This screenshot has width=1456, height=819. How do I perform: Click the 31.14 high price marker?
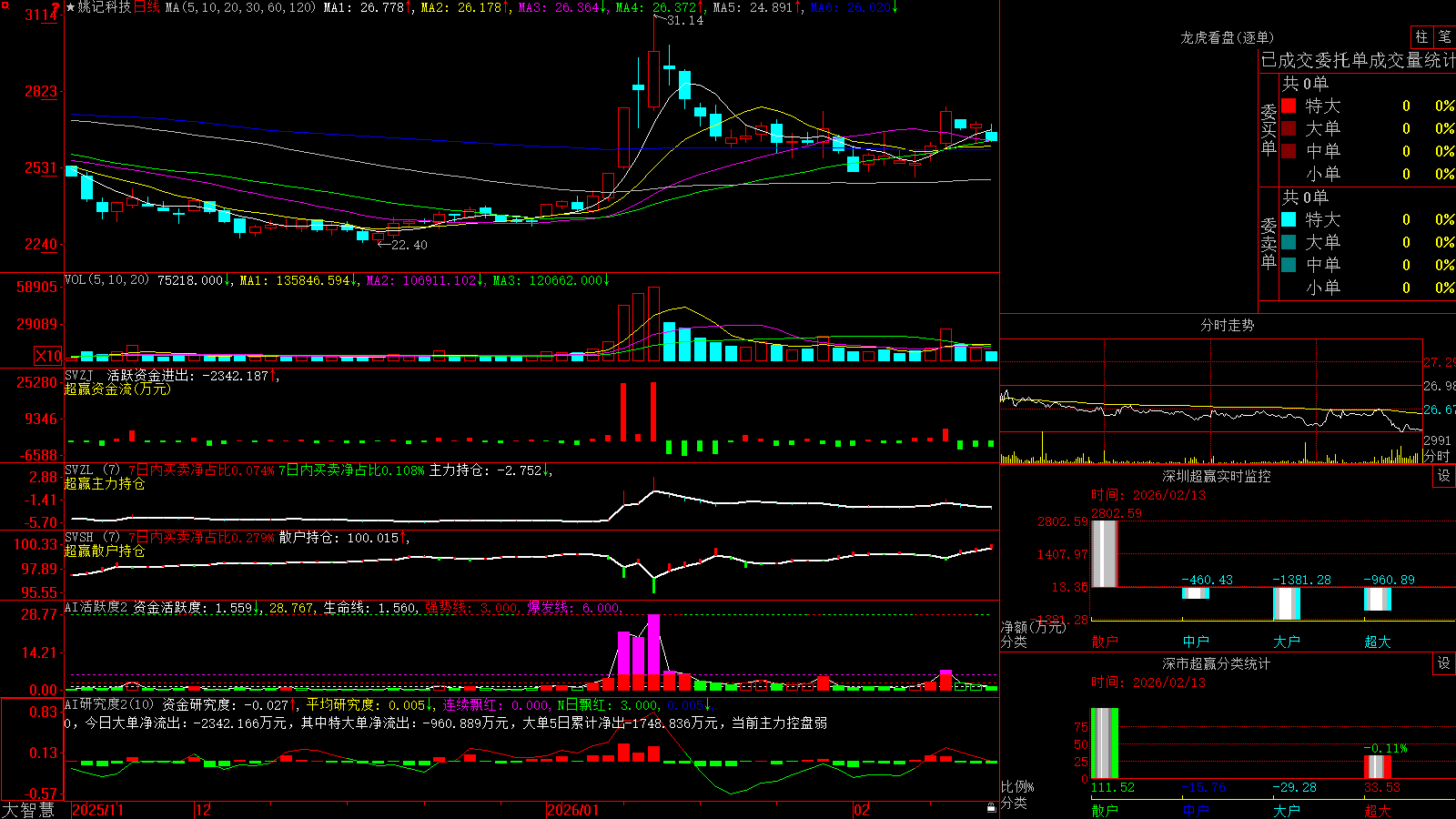point(684,20)
